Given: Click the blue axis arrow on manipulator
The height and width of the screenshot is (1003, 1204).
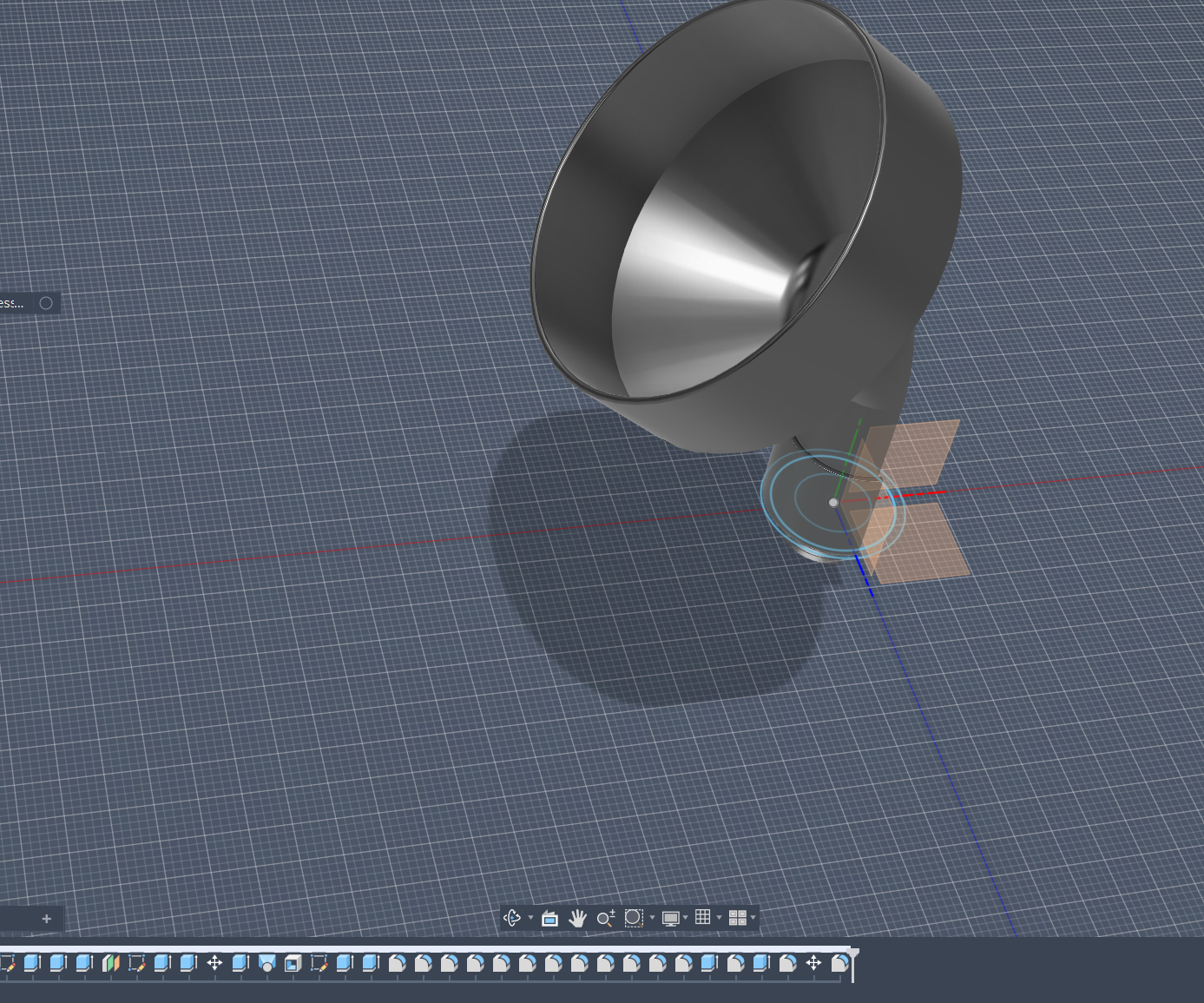Looking at the screenshot, I should [x=865, y=575].
